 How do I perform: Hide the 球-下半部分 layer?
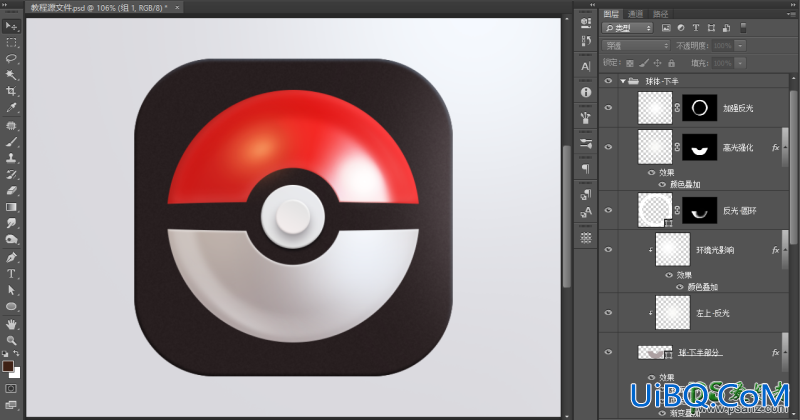click(608, 352)
